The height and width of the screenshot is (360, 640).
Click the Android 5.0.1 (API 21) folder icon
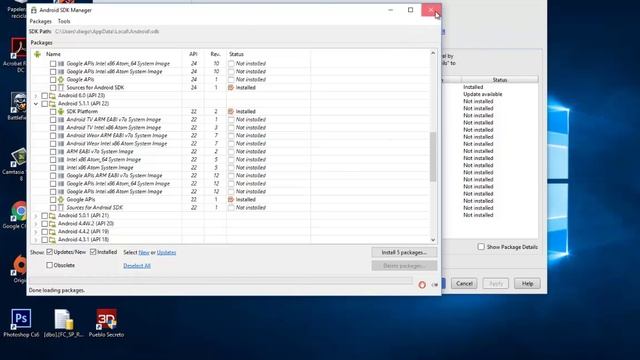(52, 216)
